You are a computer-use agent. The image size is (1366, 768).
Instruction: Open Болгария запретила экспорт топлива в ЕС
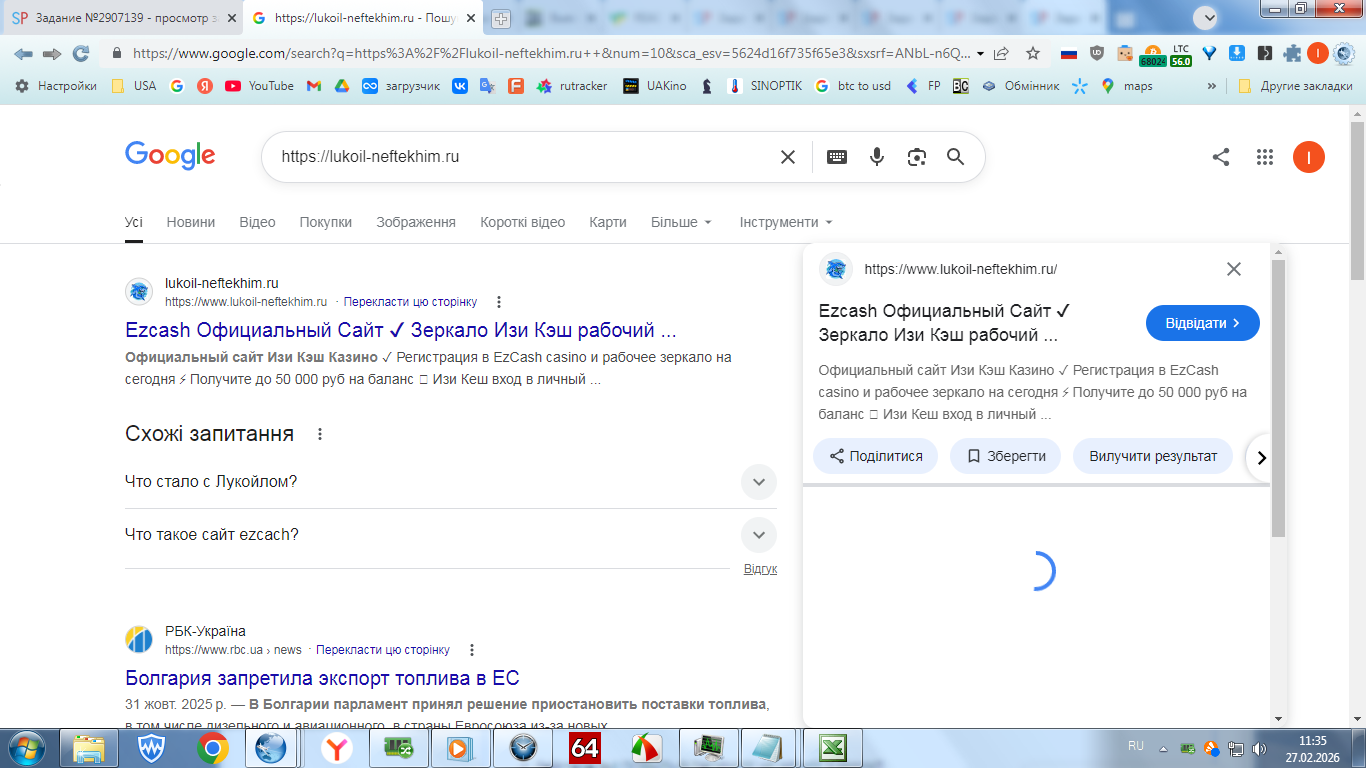point(322,678)
